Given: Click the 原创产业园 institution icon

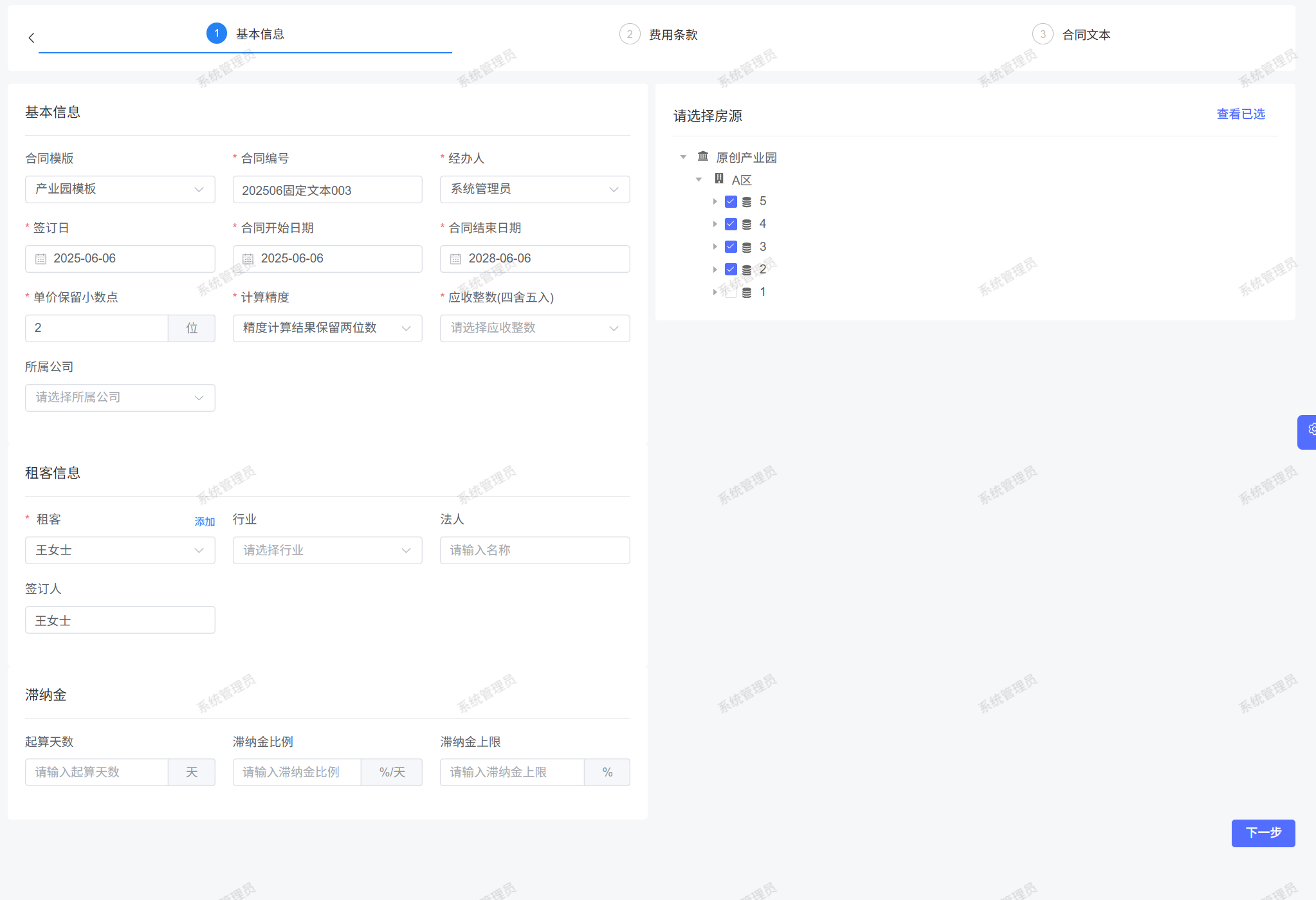Looking at the screenshot, I should click(x=703, y=156).
